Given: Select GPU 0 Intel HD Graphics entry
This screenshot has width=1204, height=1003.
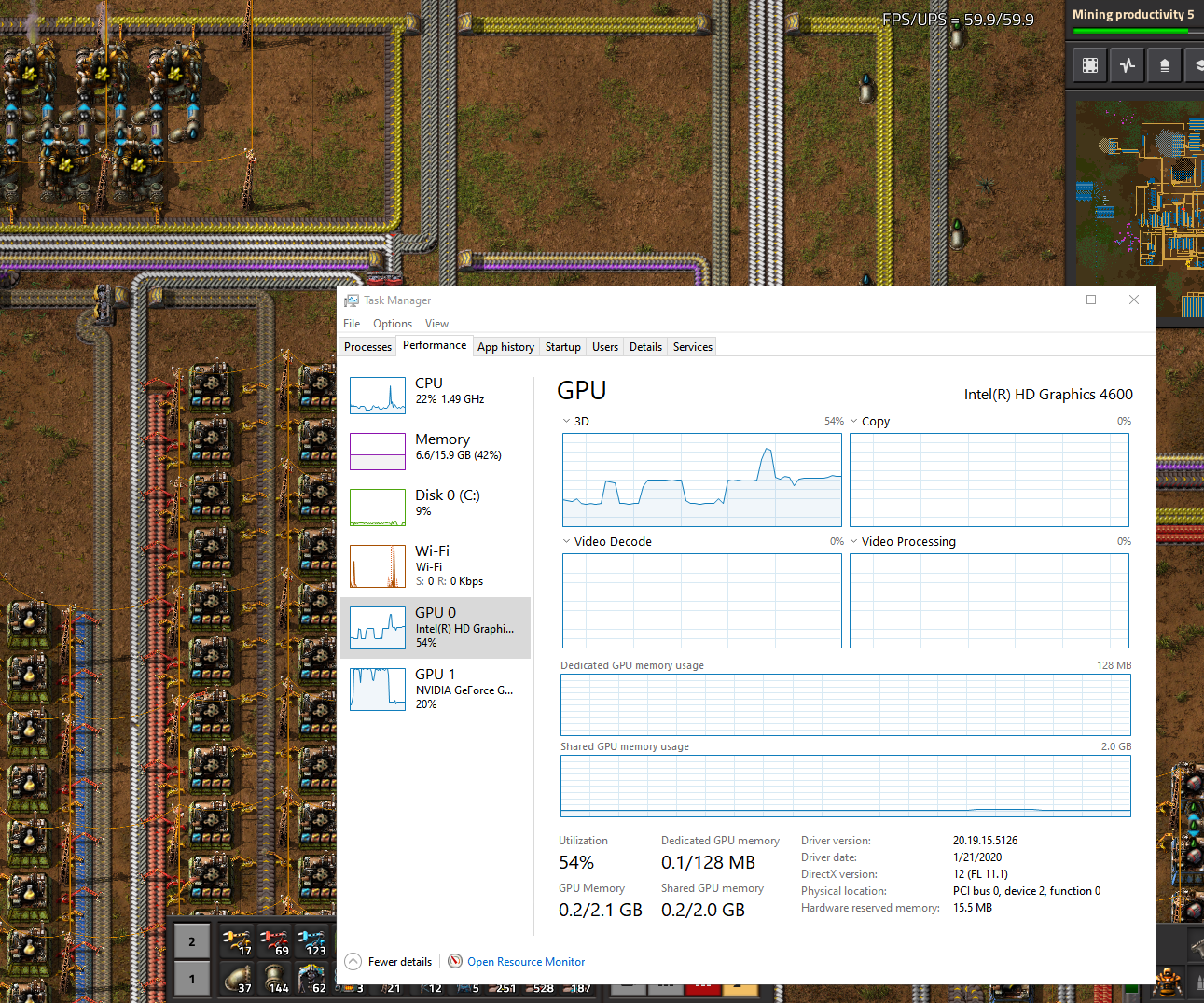Looking at the screenshot, I should coord(436,628).
